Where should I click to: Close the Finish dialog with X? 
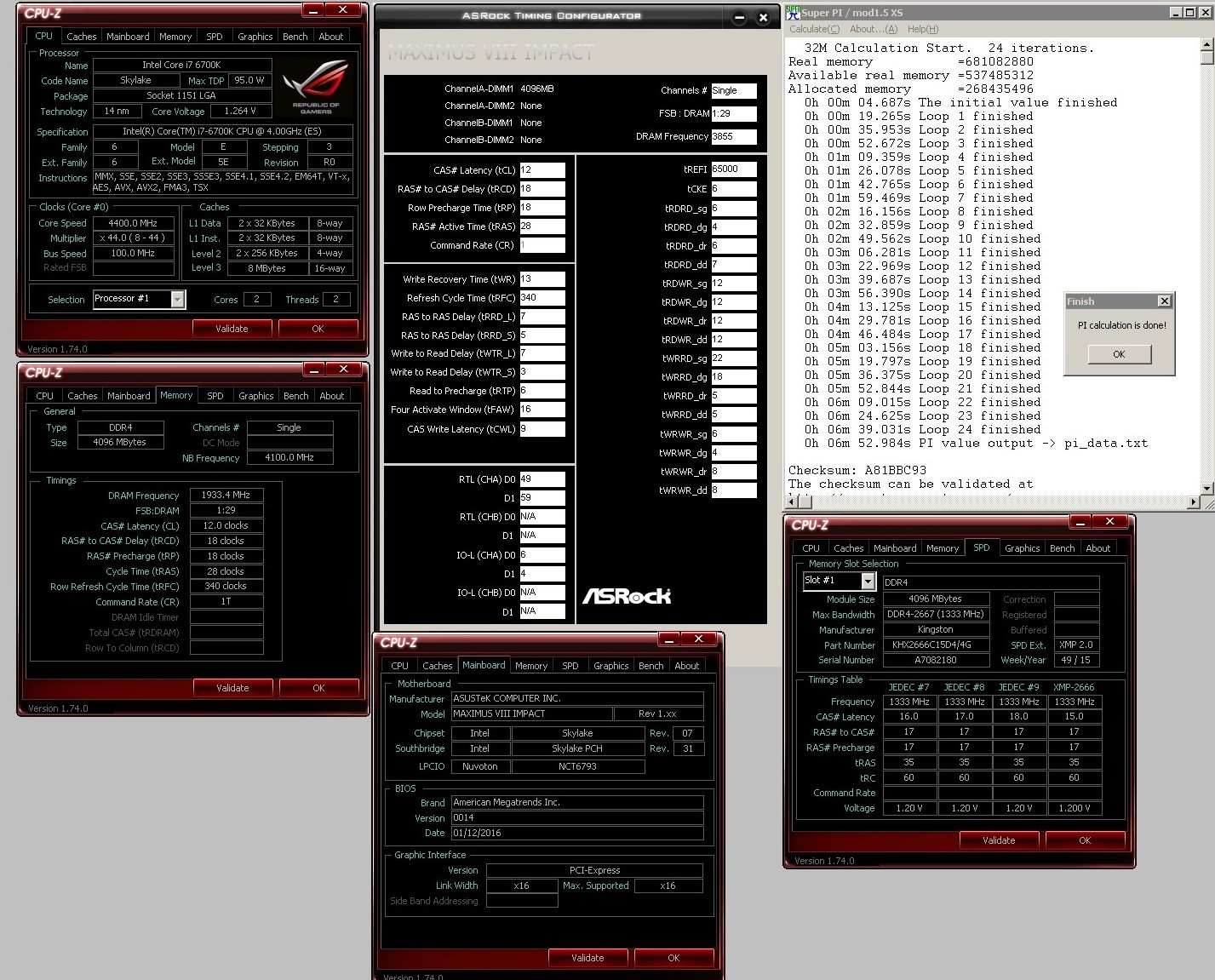tap(1164, 301)
